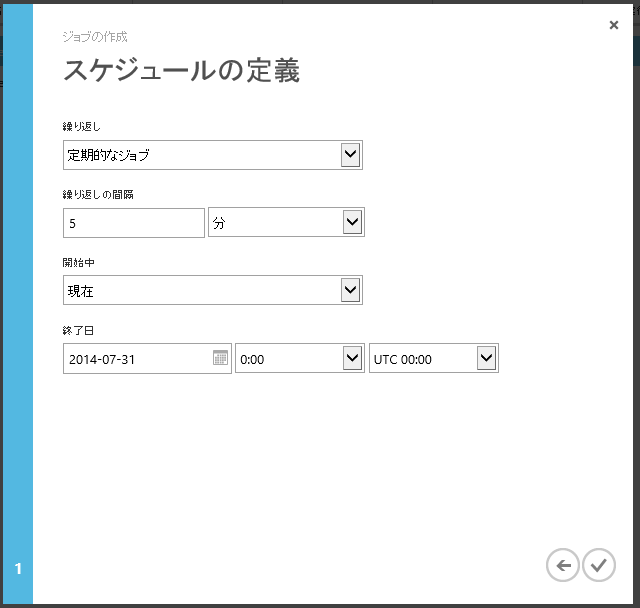Click the step 1 indicator

click(x=17, y=569)
